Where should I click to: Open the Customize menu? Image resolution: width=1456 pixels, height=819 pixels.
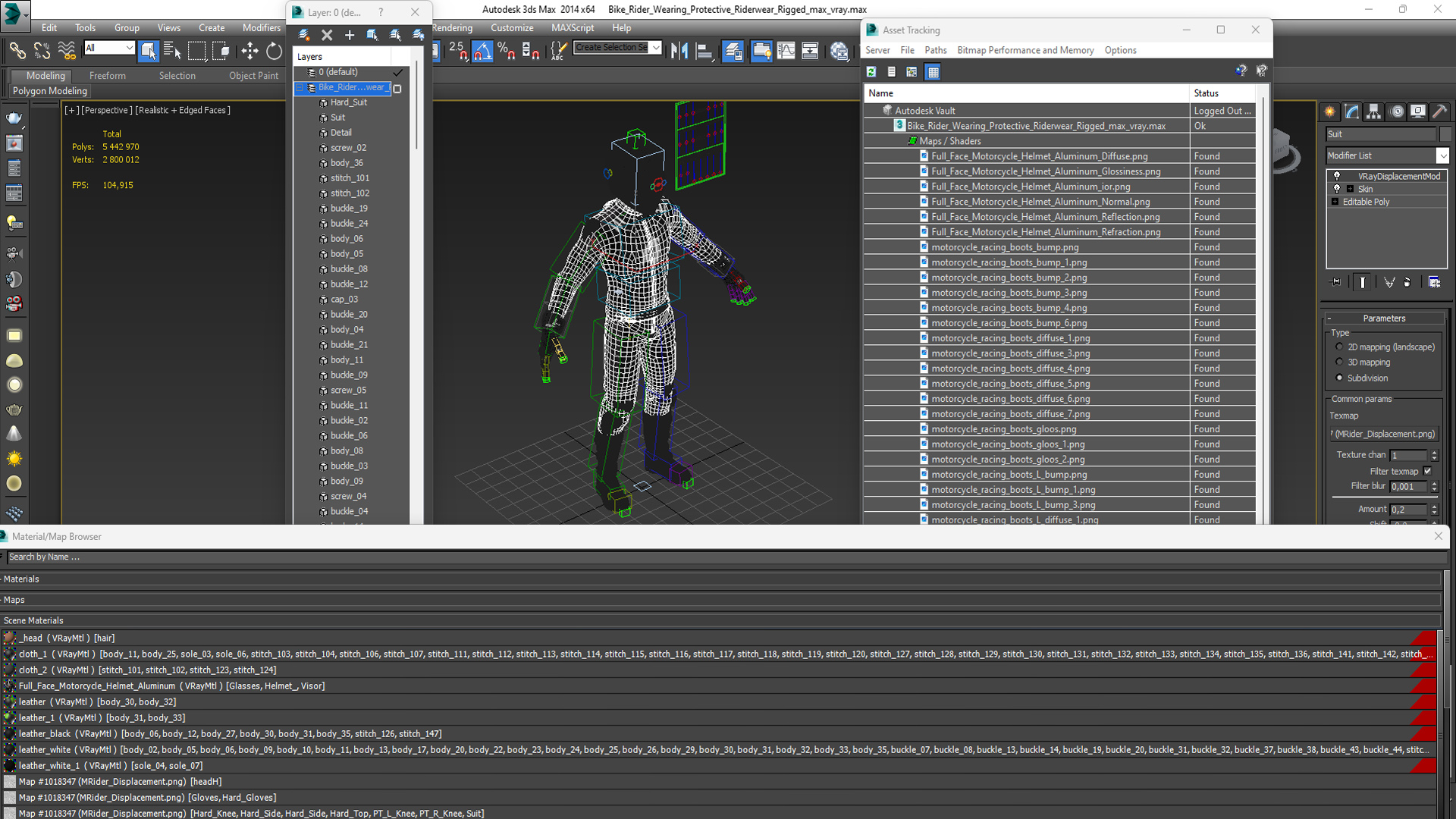[512, 28]
